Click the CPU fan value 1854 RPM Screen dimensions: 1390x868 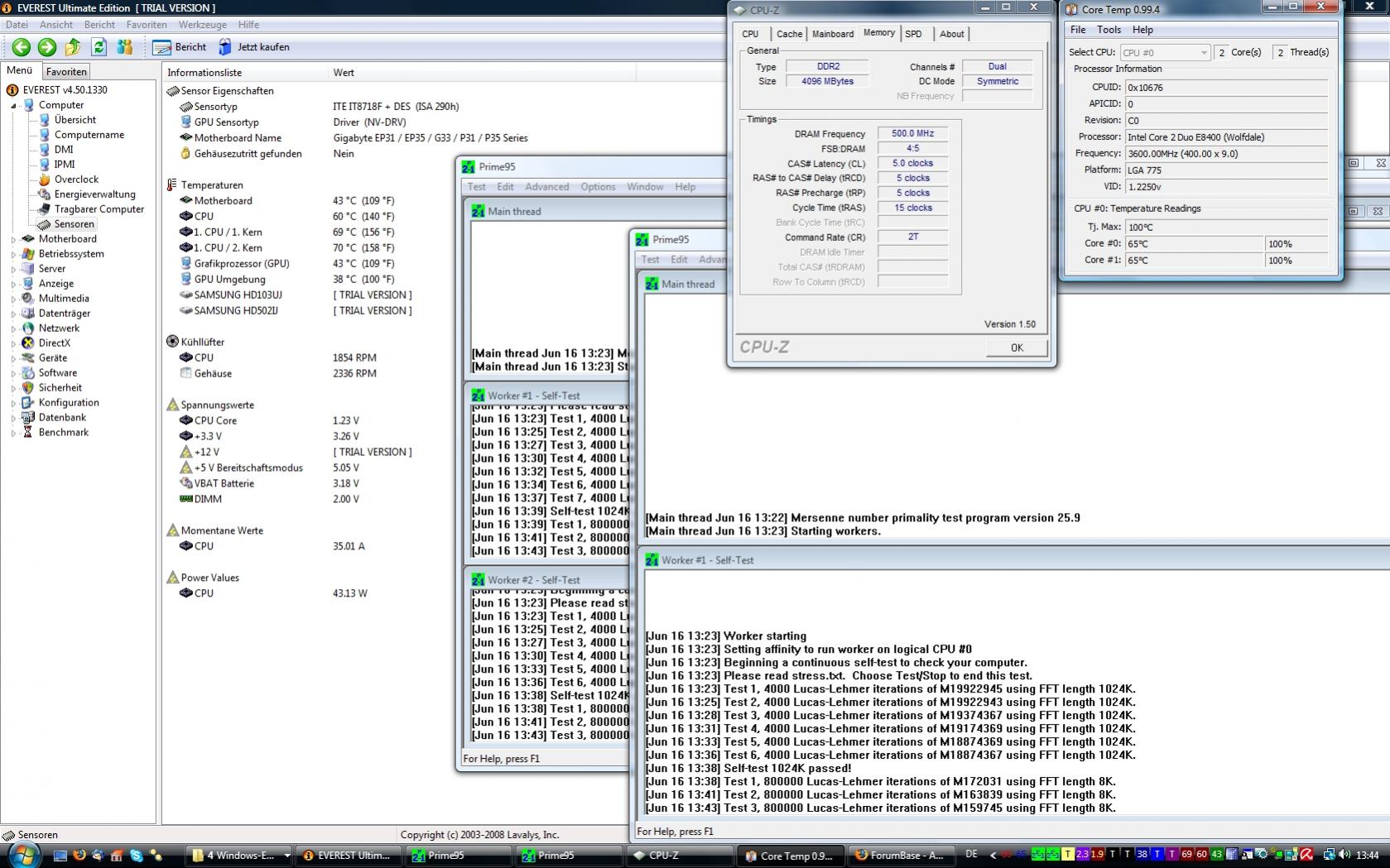(x=354, y=358)
